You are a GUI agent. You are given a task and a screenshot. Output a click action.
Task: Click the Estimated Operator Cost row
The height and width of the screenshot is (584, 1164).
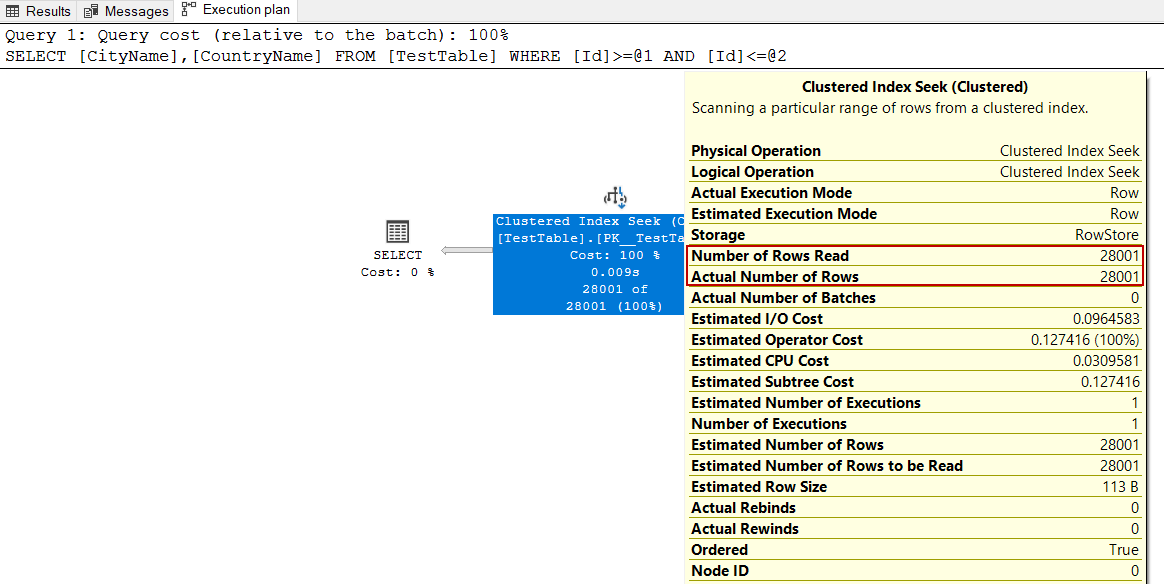pyautogui.click(x=914, y=340)
